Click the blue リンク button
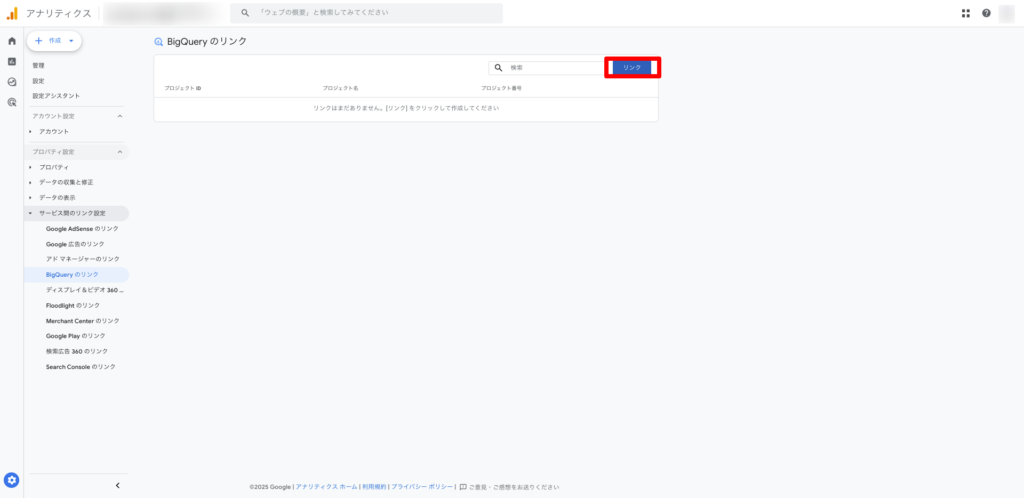Image resolution: width=1024 pixels, height=498 pixels. click(632, 67)
